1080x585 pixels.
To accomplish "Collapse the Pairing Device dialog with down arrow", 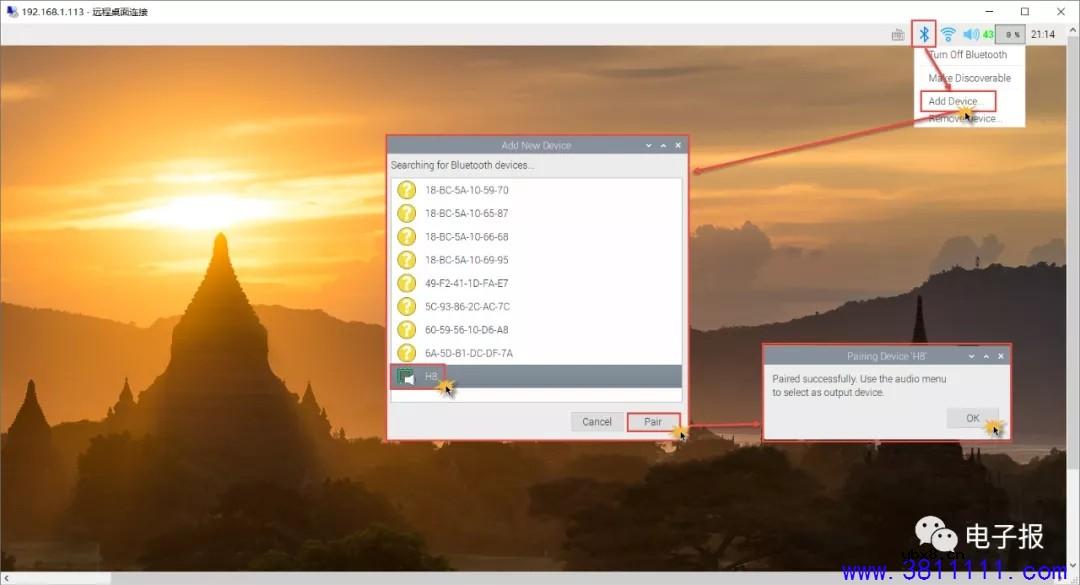I will 970,356.
